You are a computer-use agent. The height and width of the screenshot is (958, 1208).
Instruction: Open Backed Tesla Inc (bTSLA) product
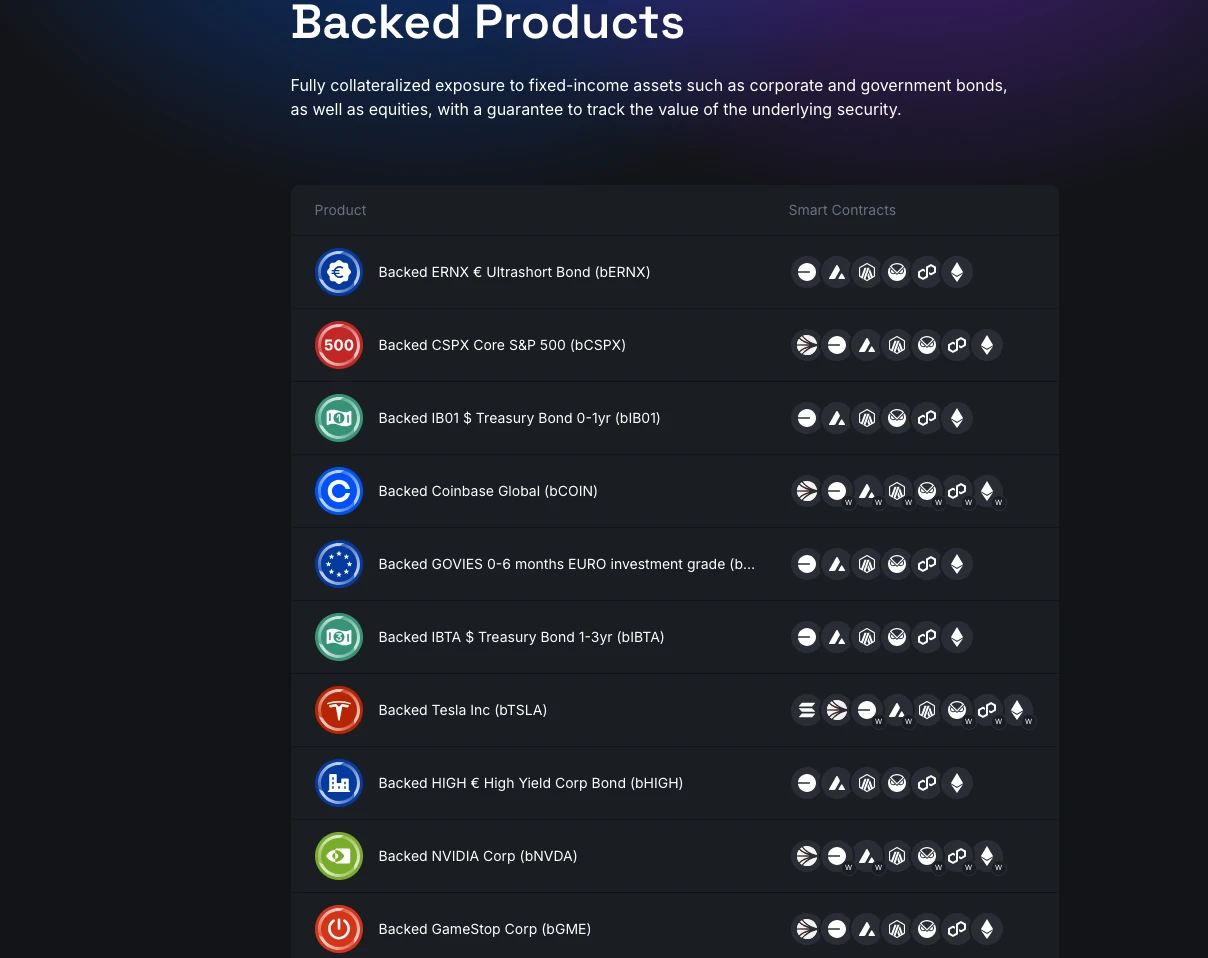tap(462, 710)
